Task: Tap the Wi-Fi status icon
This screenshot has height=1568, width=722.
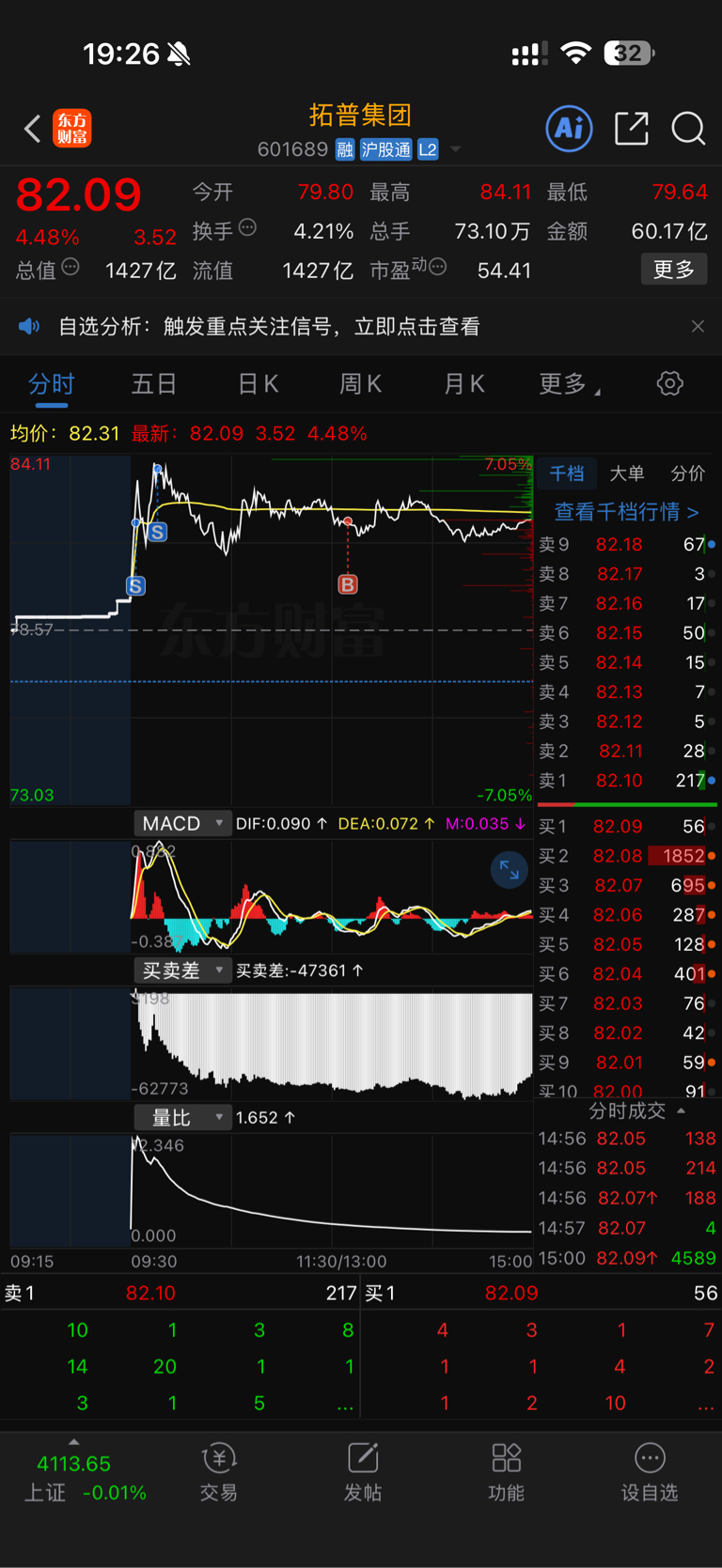Action: pyautogui.click(x=575, y=53)
